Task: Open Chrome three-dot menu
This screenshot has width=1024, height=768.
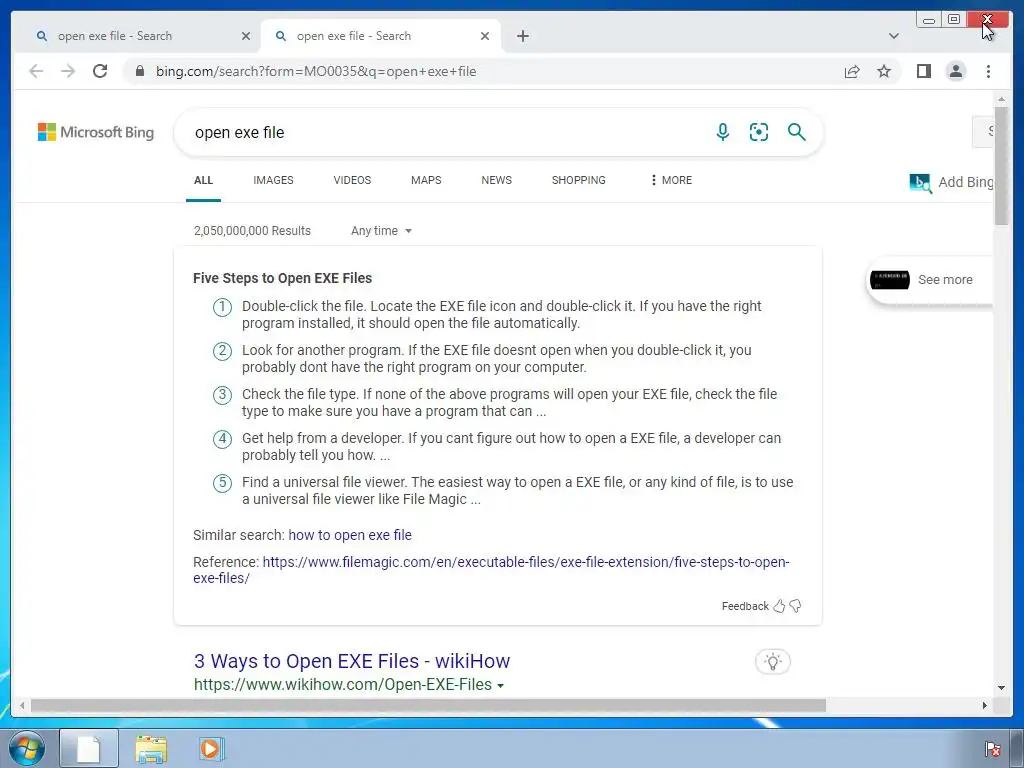Action: click(988, 71)
